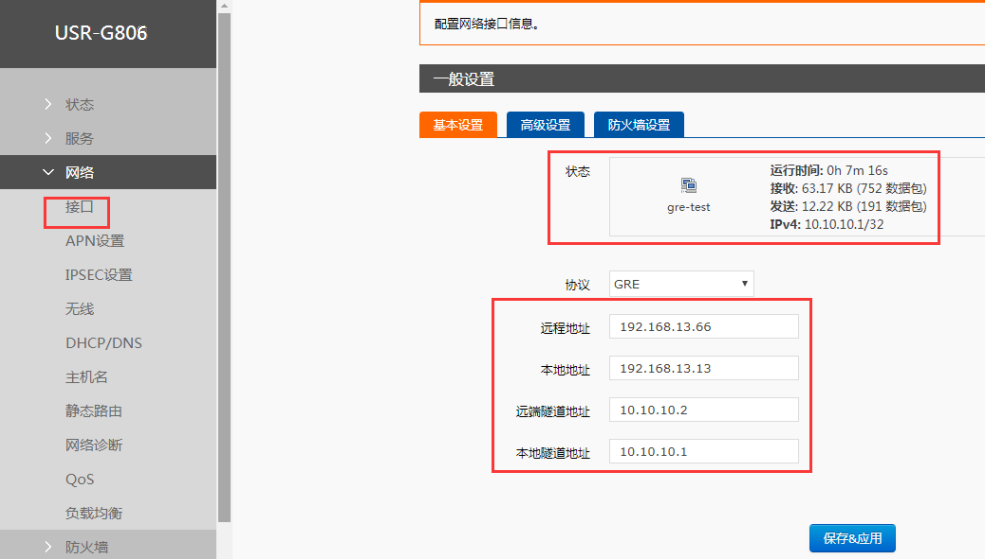
Task: Open 接口 in the network menu
Action: [x=79, y=207]
